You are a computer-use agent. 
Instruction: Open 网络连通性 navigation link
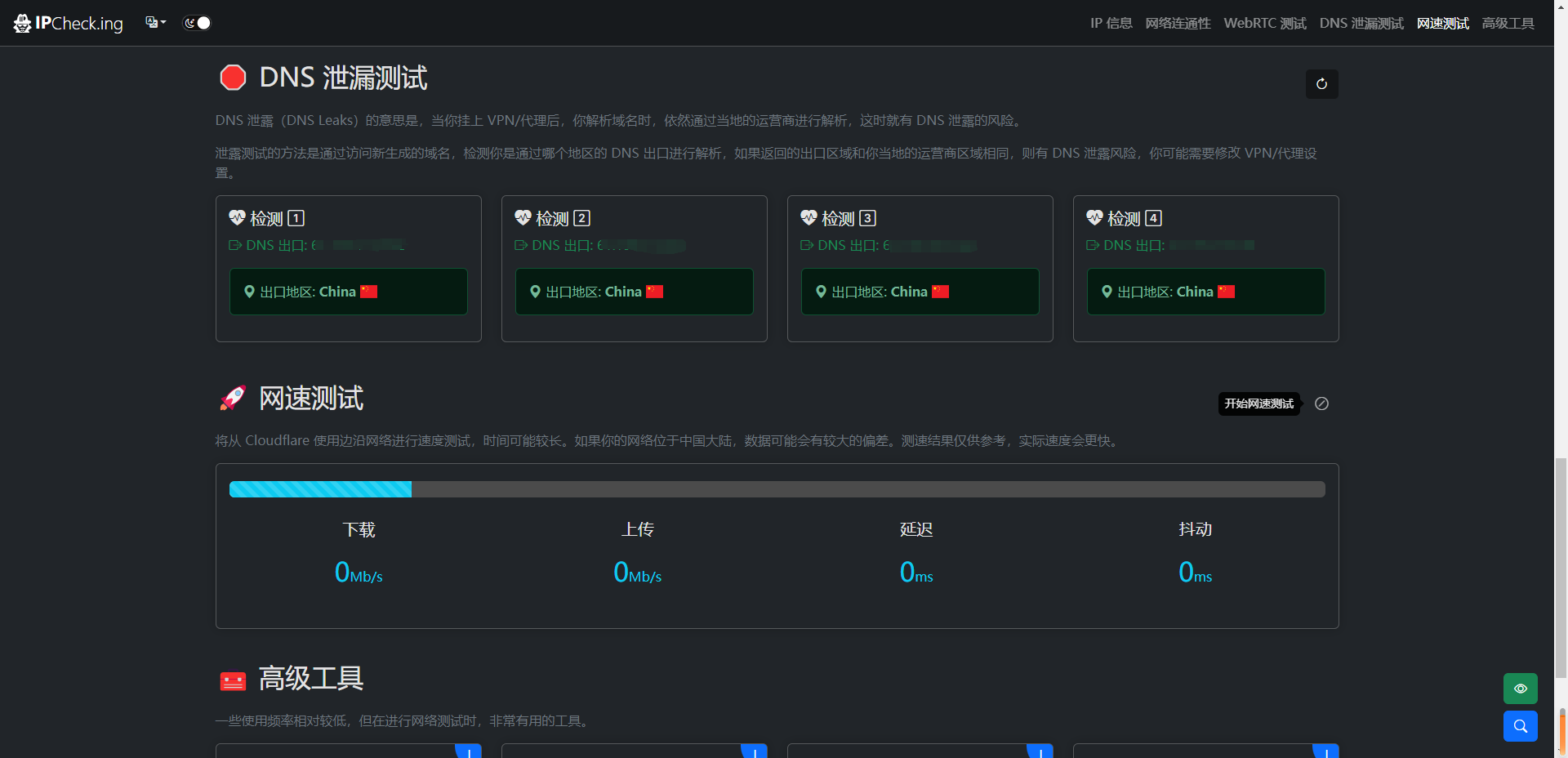pos(1178,23)
